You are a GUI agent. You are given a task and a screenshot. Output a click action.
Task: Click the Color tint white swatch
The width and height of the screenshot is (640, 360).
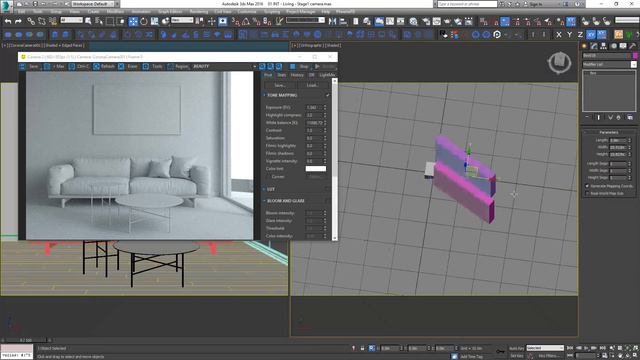click(316, 169)
